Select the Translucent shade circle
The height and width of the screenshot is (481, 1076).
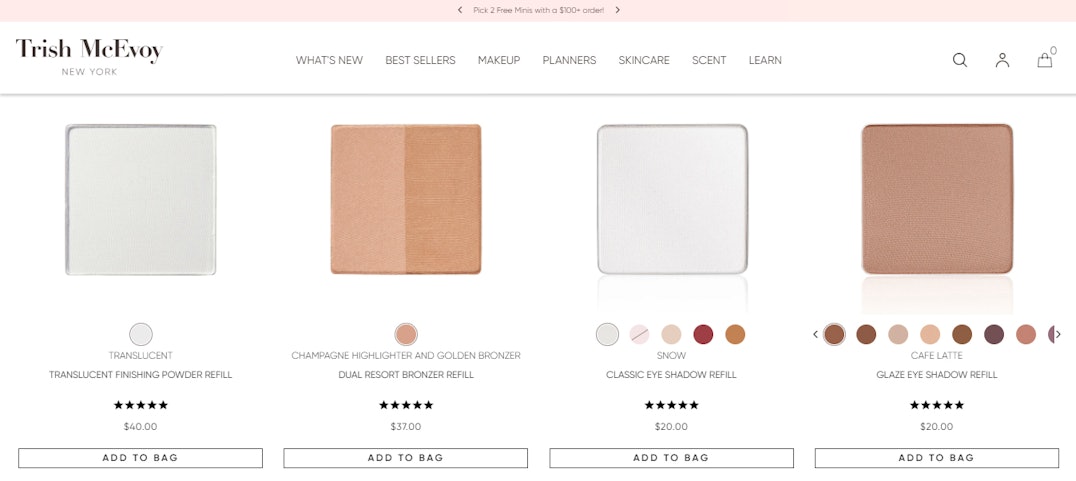(x=141, y=335)
